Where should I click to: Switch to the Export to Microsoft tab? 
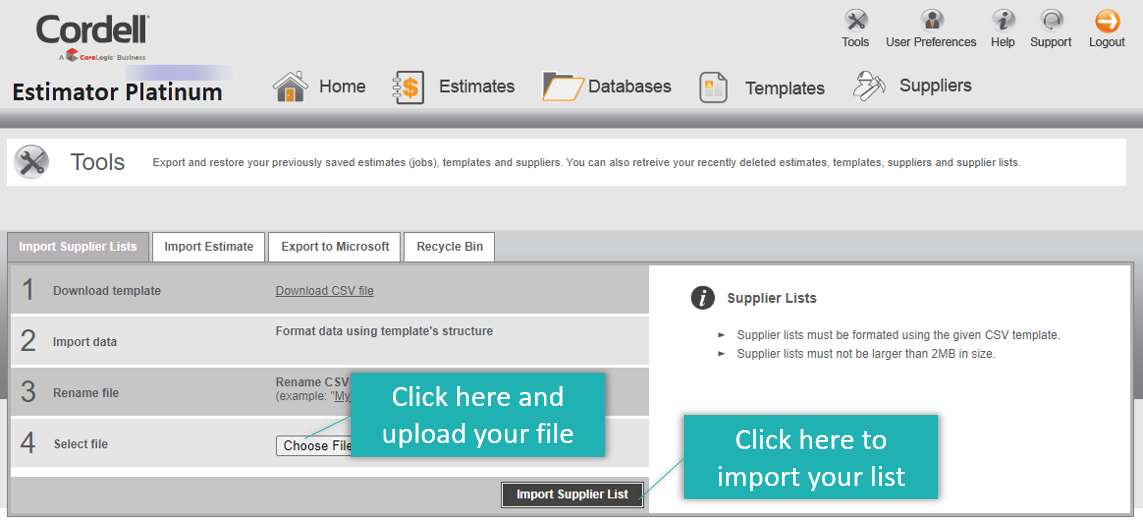click(335, 247)
